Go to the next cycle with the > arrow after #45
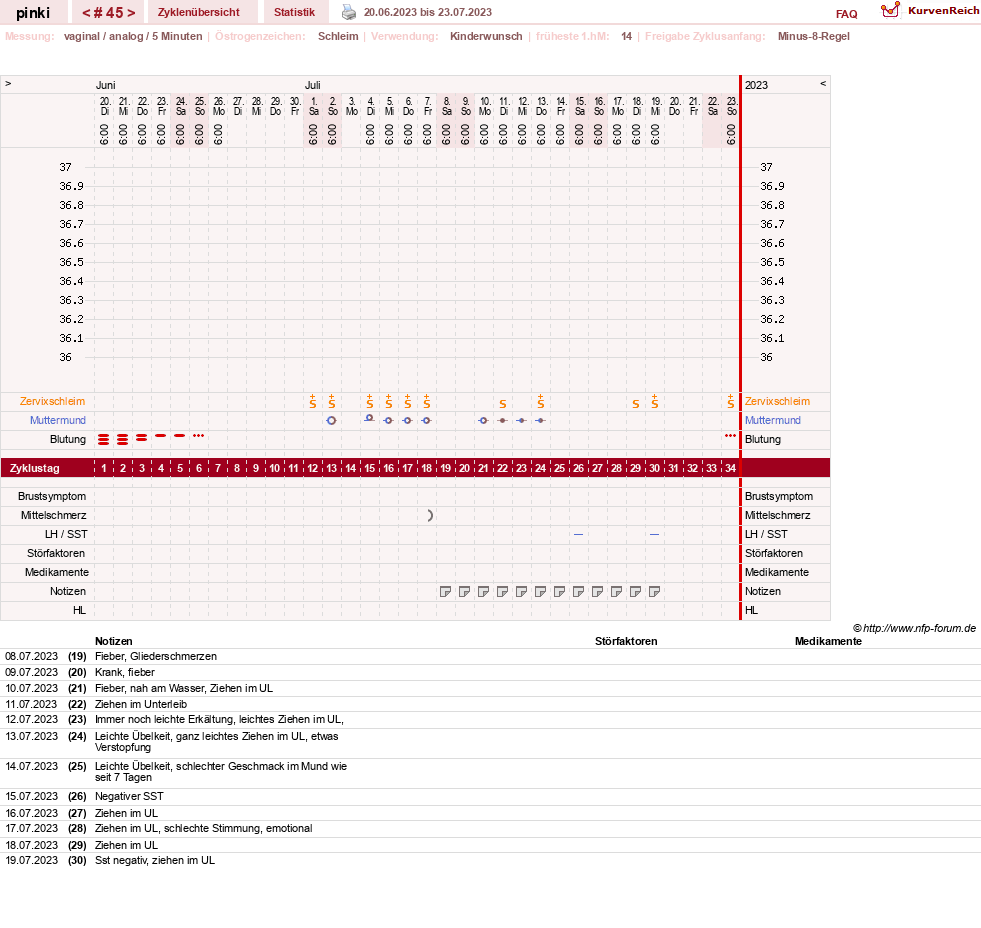 tap(131, 13)
